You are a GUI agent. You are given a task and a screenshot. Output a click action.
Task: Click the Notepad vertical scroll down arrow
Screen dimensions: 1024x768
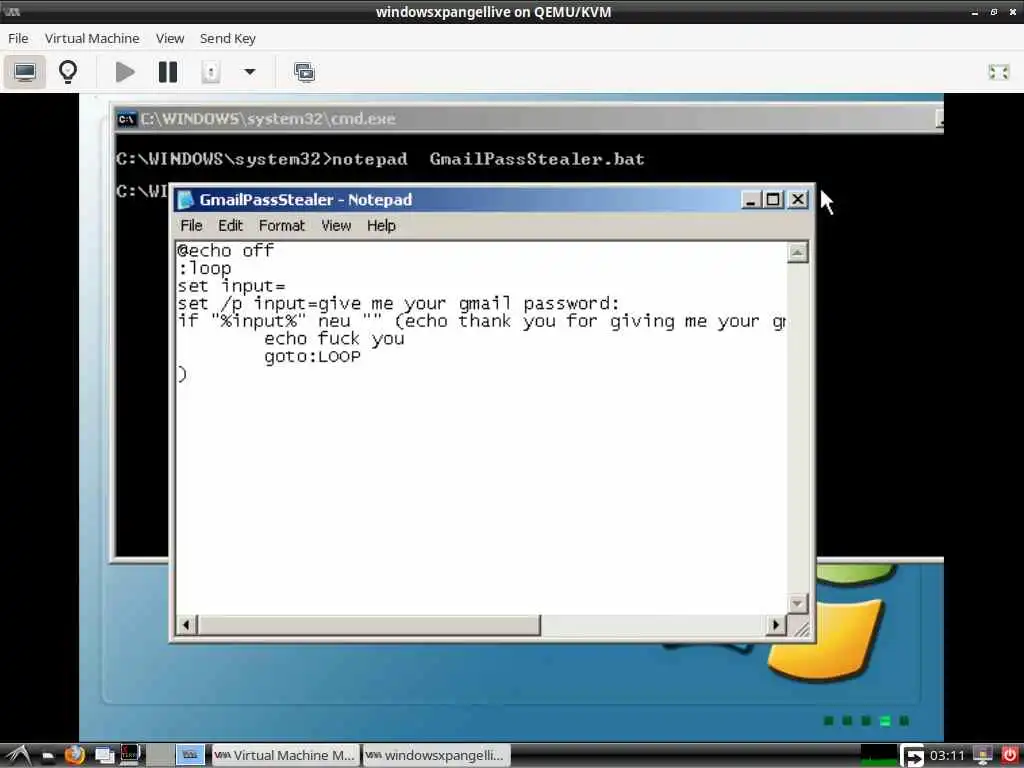[797, 603]
